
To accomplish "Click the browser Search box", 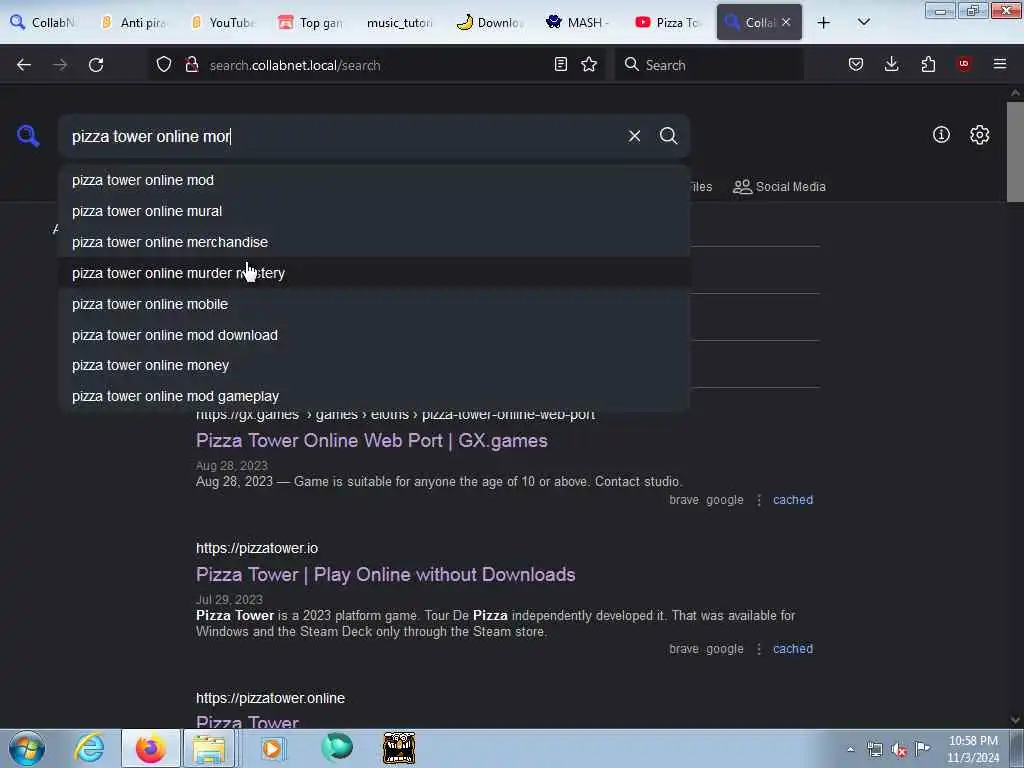I will (x=709, y=65).
